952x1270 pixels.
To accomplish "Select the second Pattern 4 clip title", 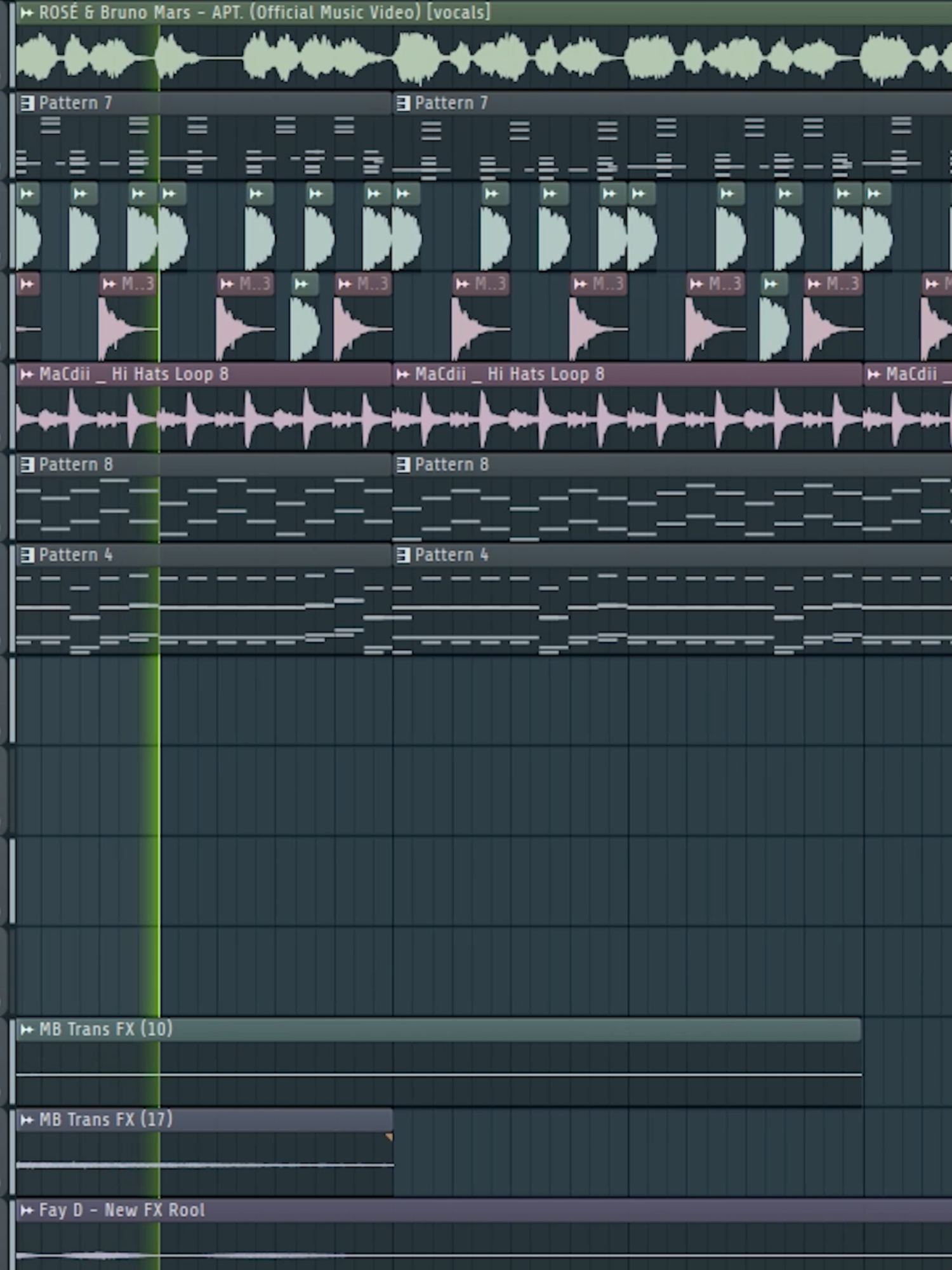I will [451, 555].
